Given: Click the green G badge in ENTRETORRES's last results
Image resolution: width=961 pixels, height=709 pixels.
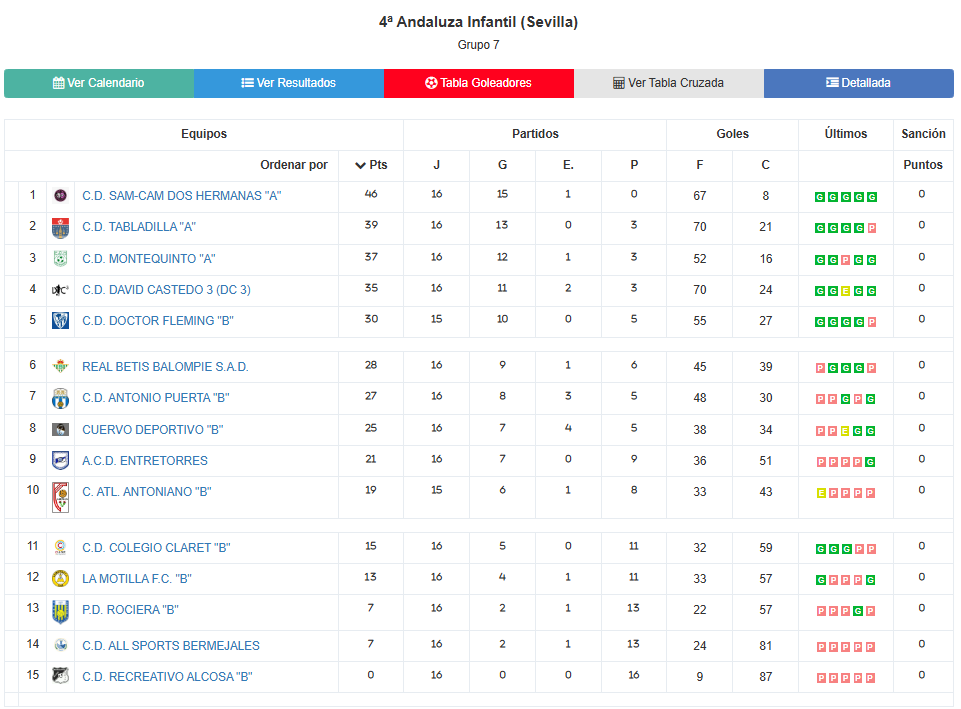Looking at the screenshot, I should [x=870, y=463].
